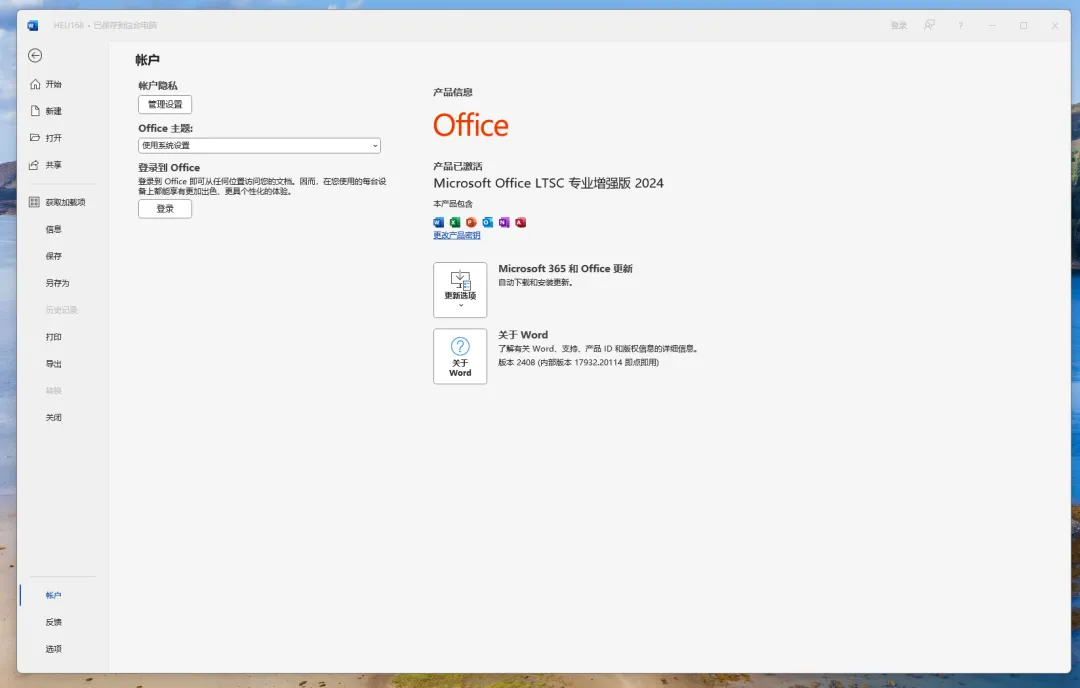
Task: Click the 产品信息 heading
Action: click(x=453, y=92)
